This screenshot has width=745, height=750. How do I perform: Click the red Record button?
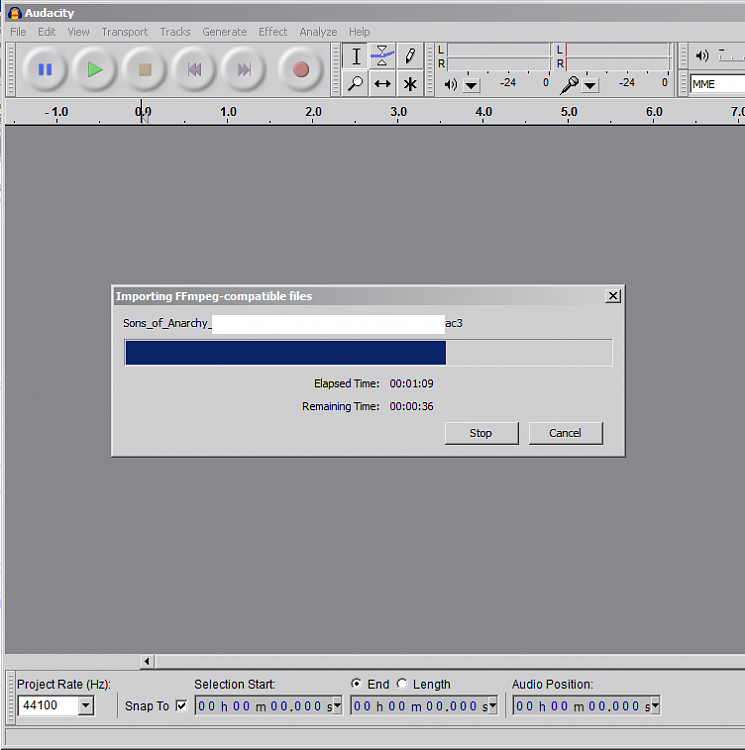pyautogui.click(x=301, y=70)
